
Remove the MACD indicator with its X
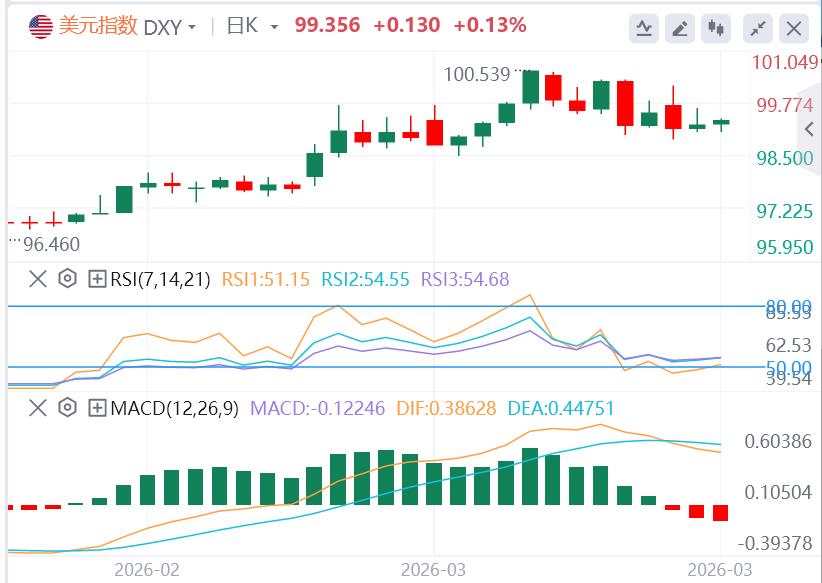tap(38, 408)
